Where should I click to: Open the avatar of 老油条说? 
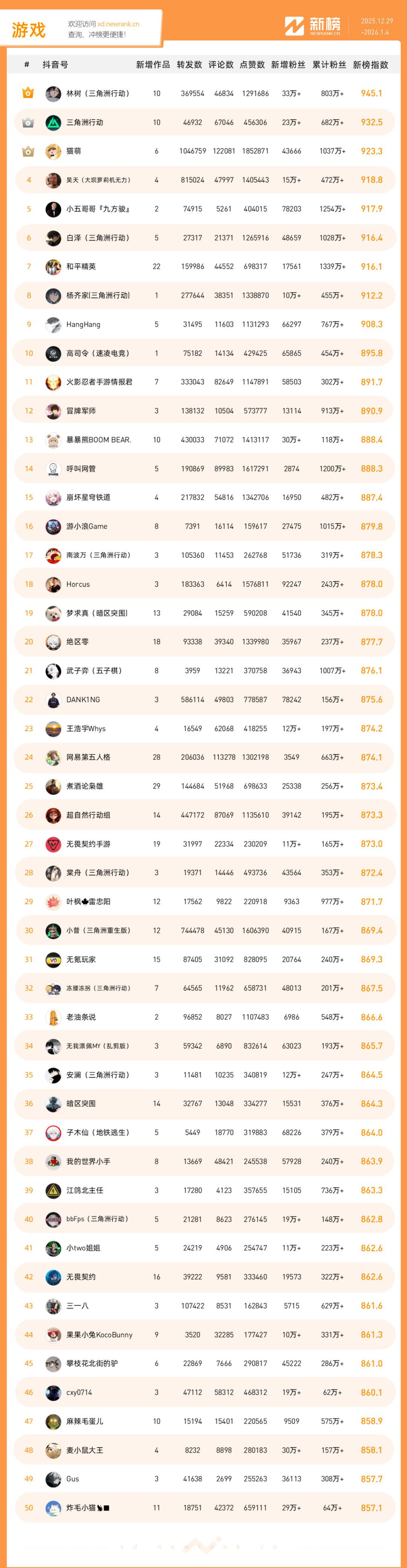pyautogui.click(x=54, y=1017)
